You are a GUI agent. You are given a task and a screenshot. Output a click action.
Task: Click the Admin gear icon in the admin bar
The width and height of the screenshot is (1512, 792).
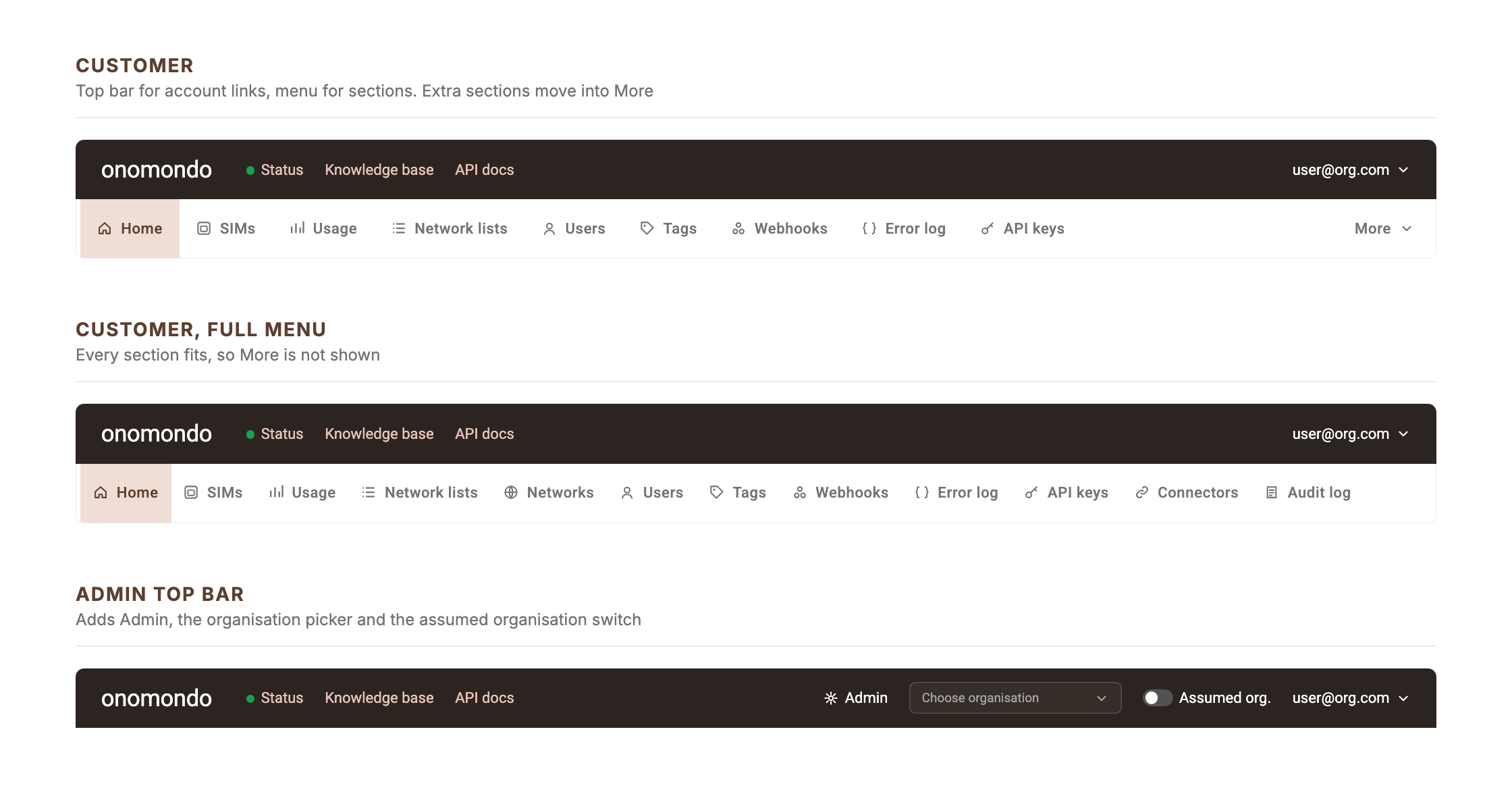[x=831, y=698]
